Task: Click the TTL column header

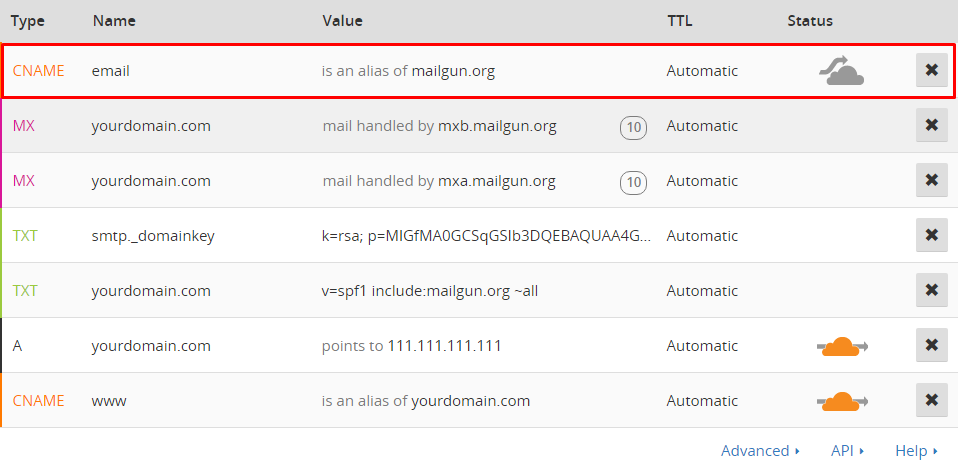Action: pos(679,21)
